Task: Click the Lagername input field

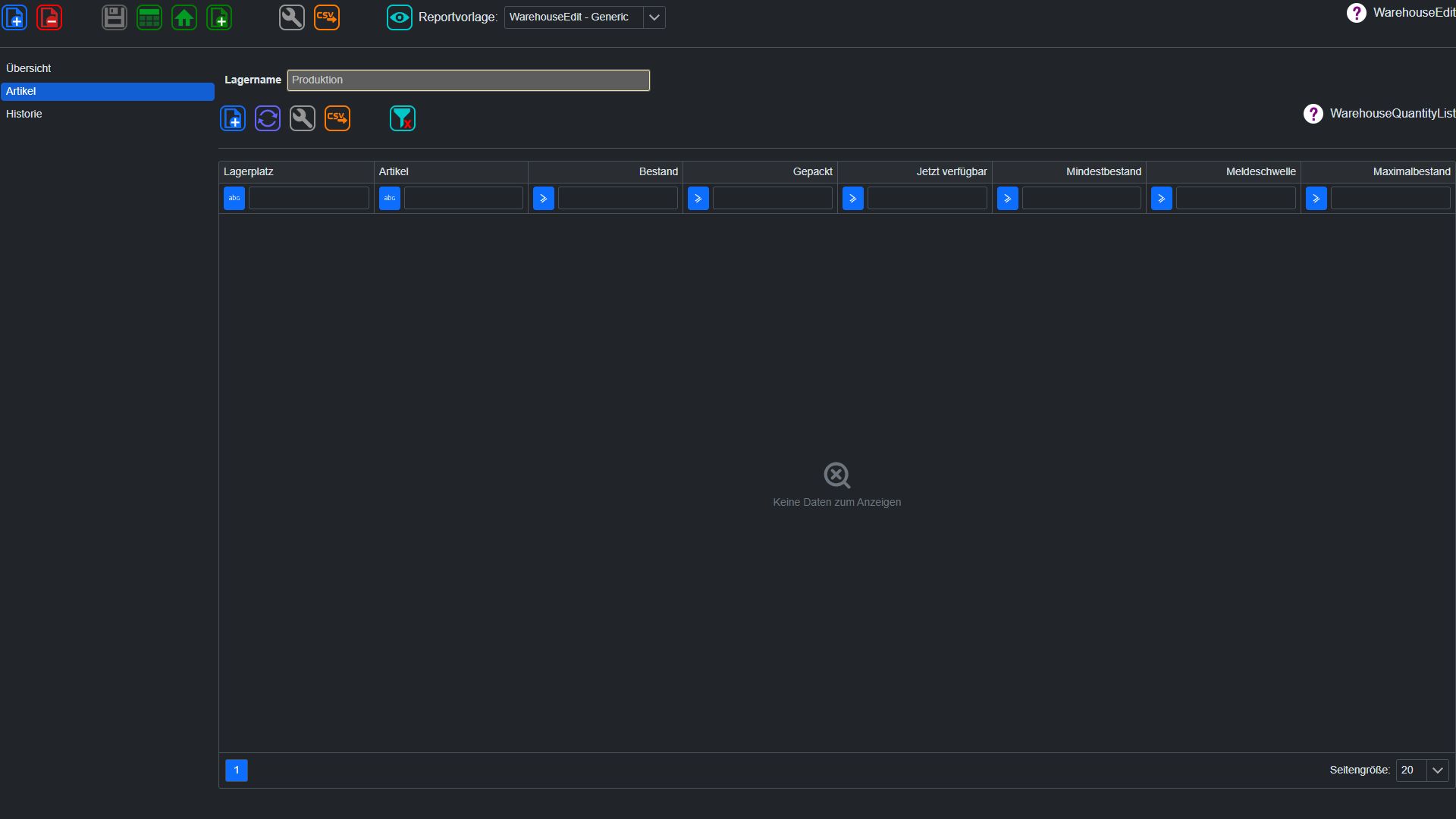Action: click(469, 80)
